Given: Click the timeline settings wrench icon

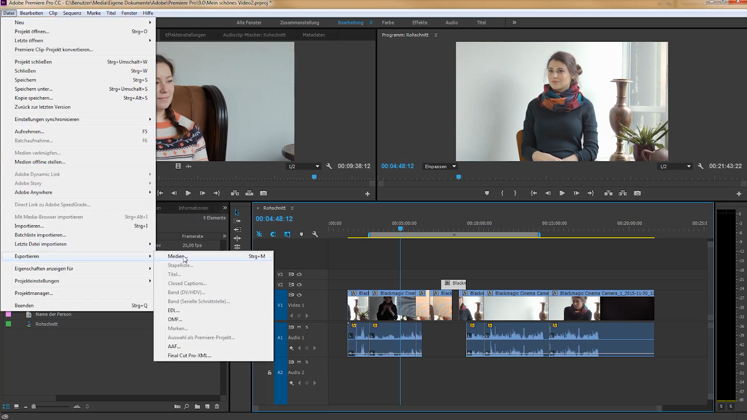Looking at the screenshot, I should tap(315, 235).
